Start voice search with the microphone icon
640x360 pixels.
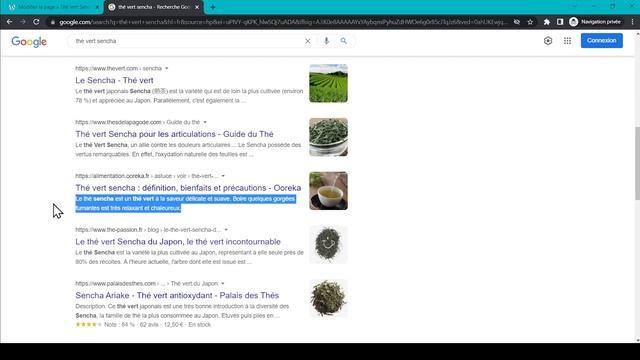pos(326,41)
